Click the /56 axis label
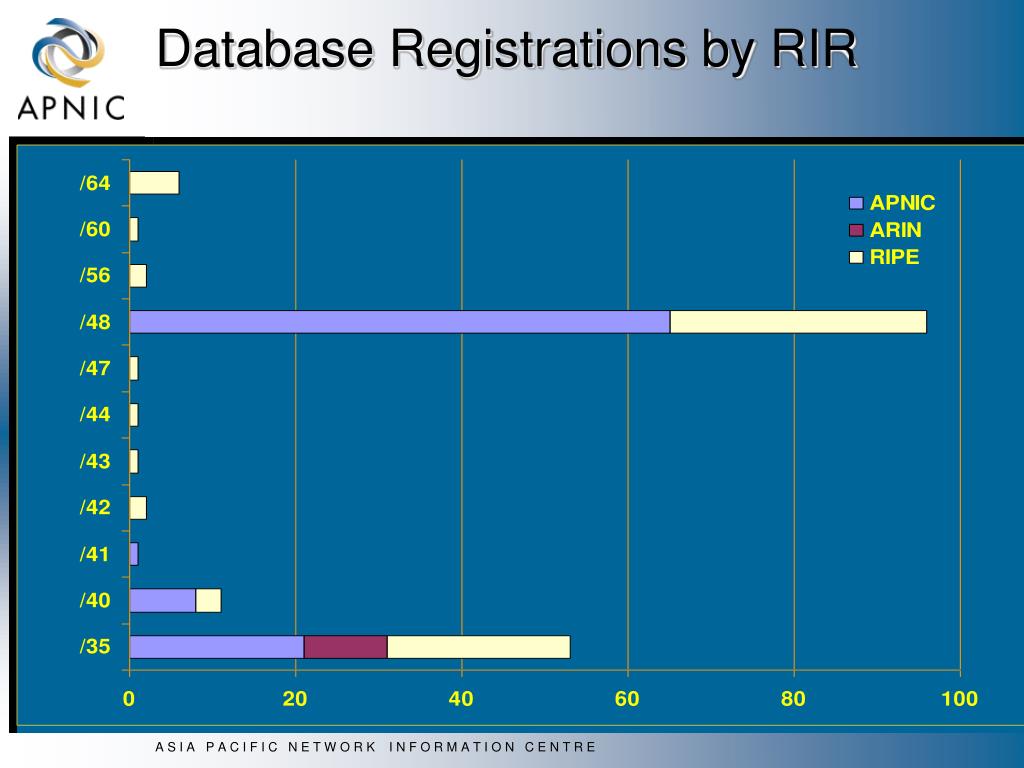Screen dimensions: 1024x768 tap(95, 276)
